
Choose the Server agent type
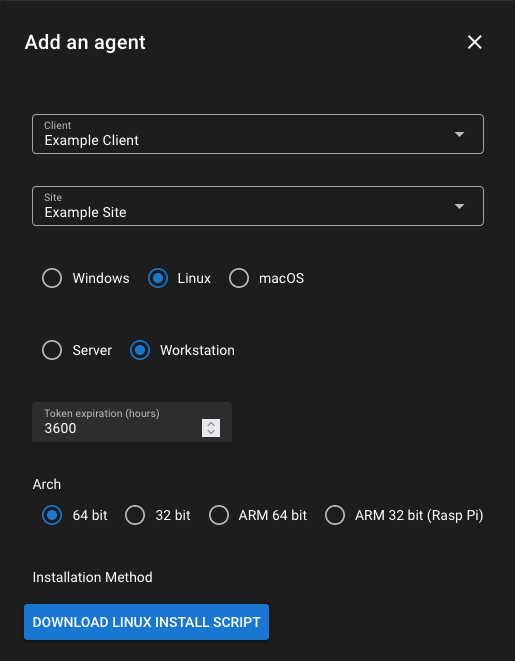[52, 350]
